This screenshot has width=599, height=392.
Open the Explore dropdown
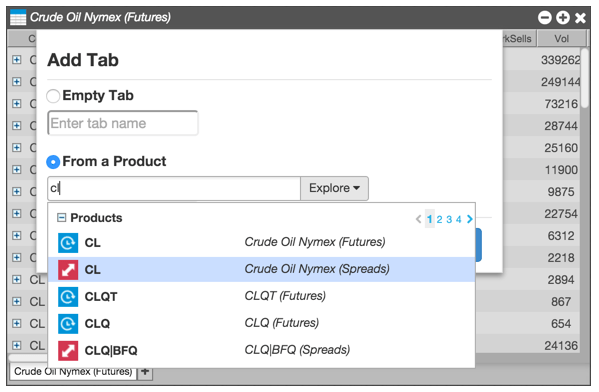[334, 188]
